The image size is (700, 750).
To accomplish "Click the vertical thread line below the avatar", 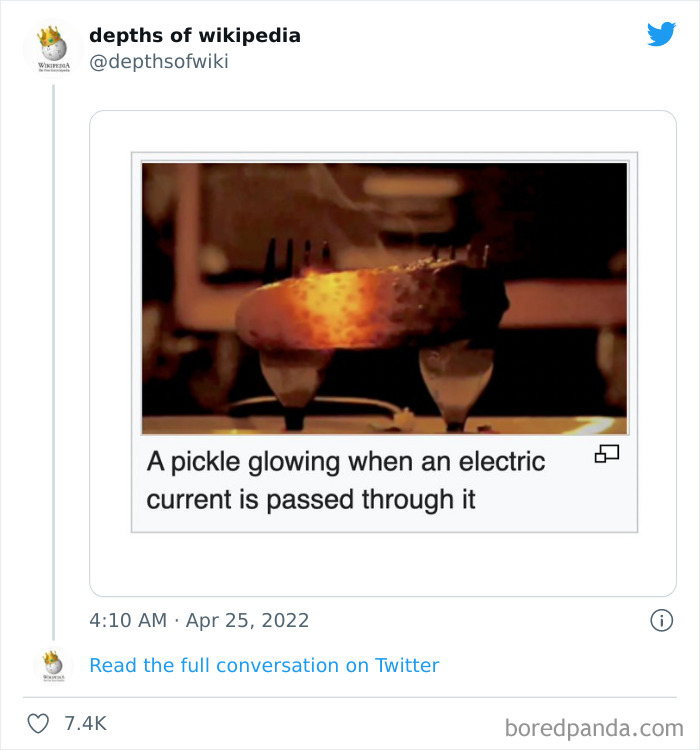I will (53, 350).
